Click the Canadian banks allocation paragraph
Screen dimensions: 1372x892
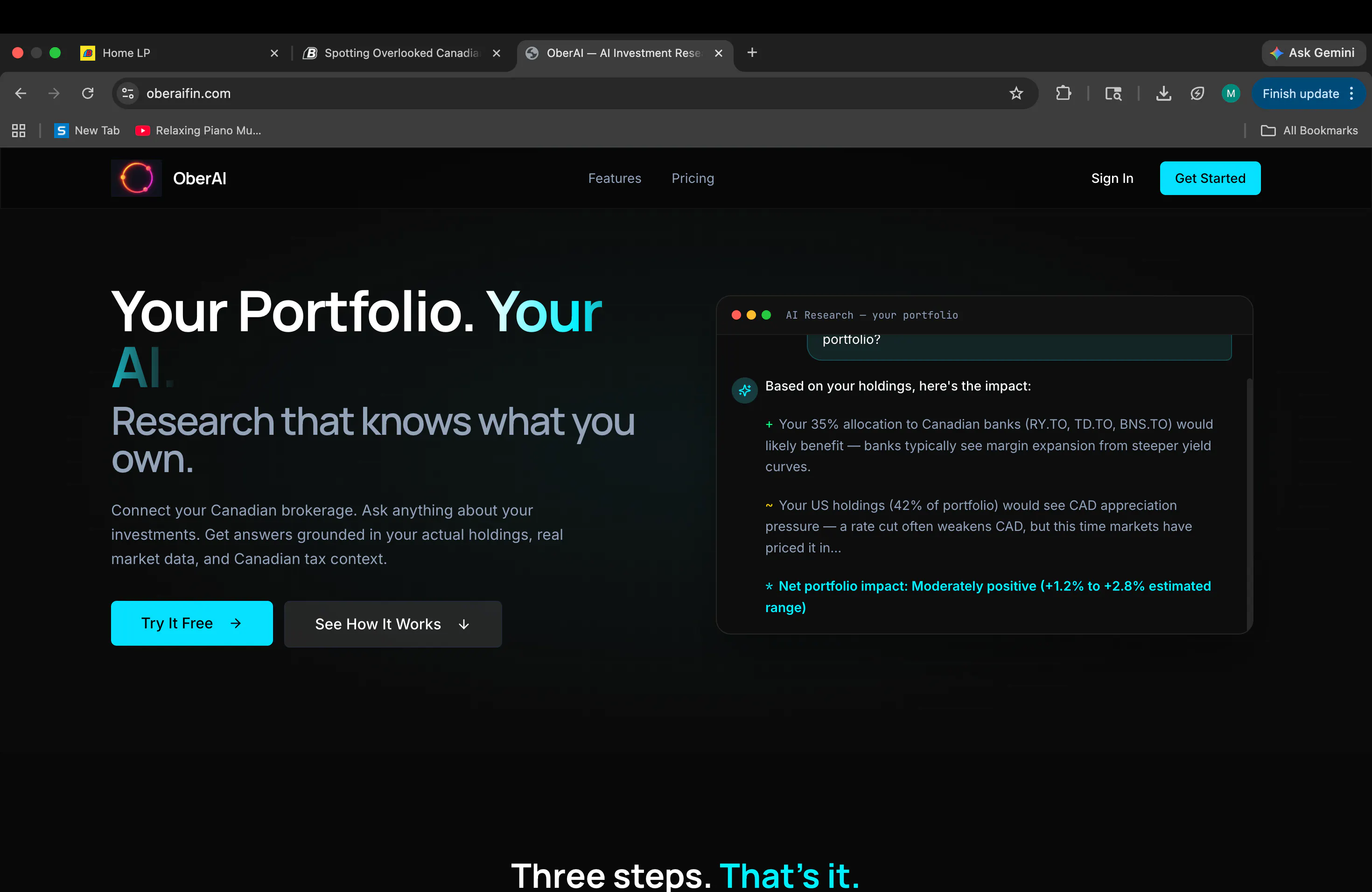point(989,446)
